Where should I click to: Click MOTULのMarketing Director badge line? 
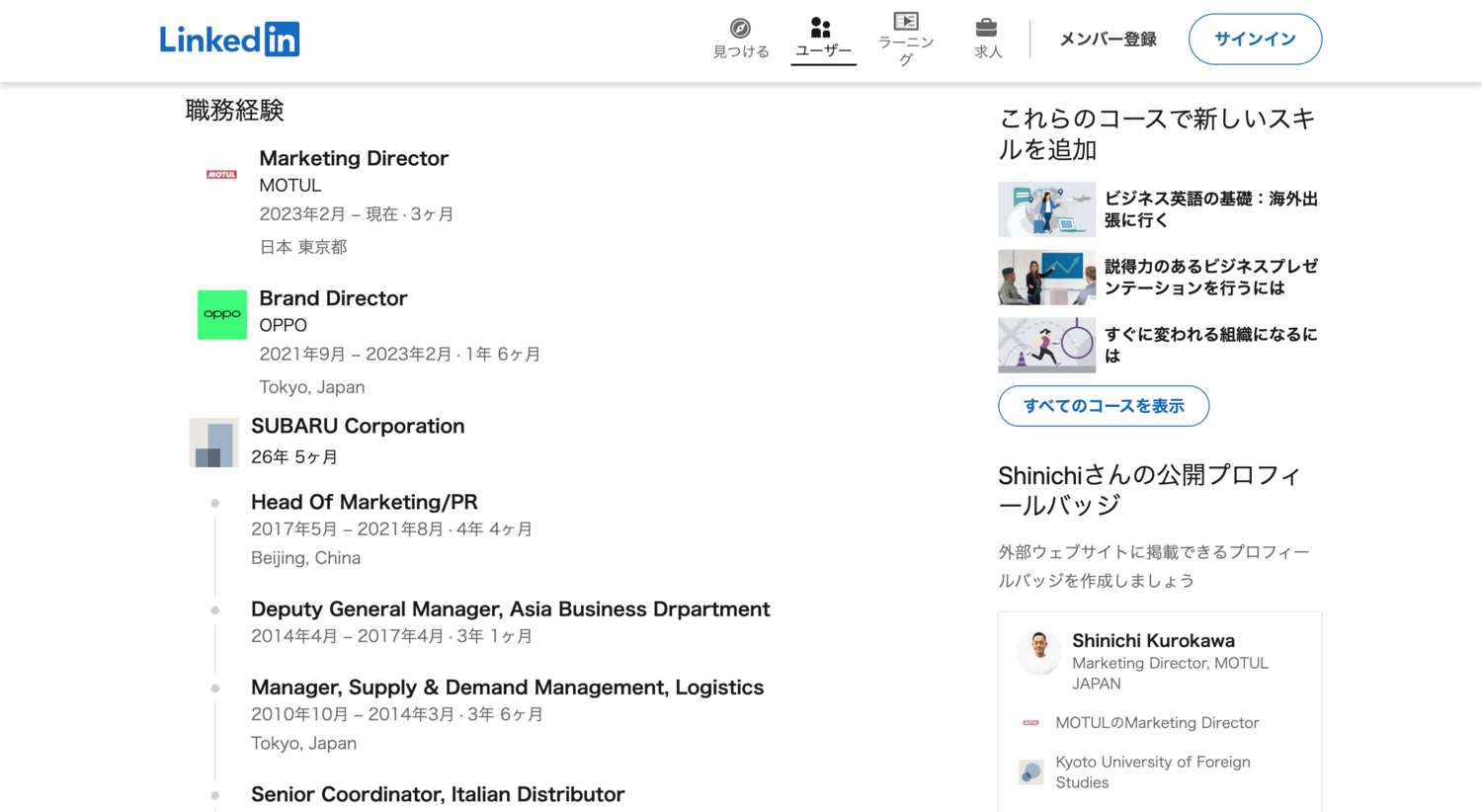coord(1157,723)
